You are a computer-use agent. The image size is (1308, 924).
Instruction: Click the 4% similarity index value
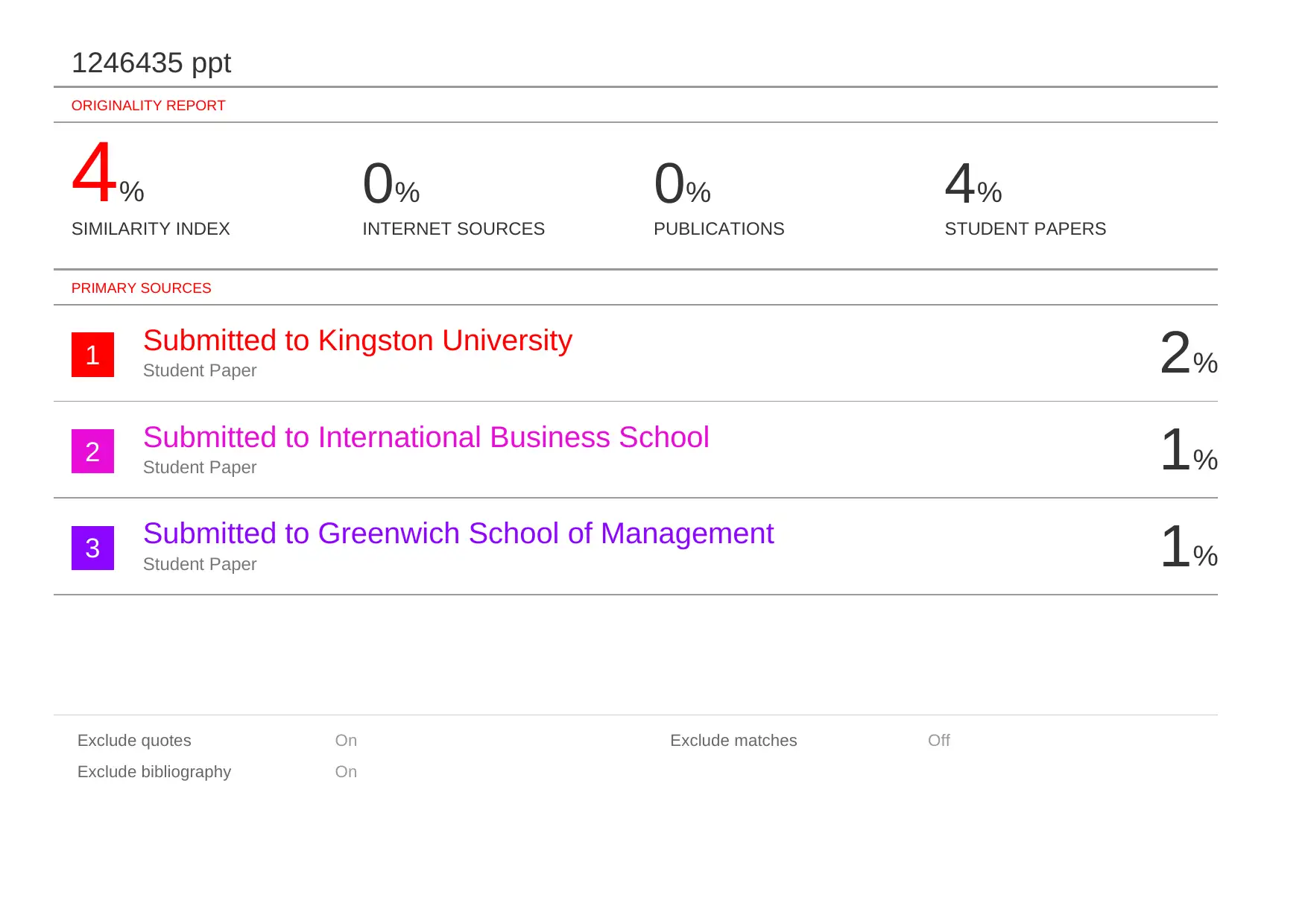click(x=108, y=174)
